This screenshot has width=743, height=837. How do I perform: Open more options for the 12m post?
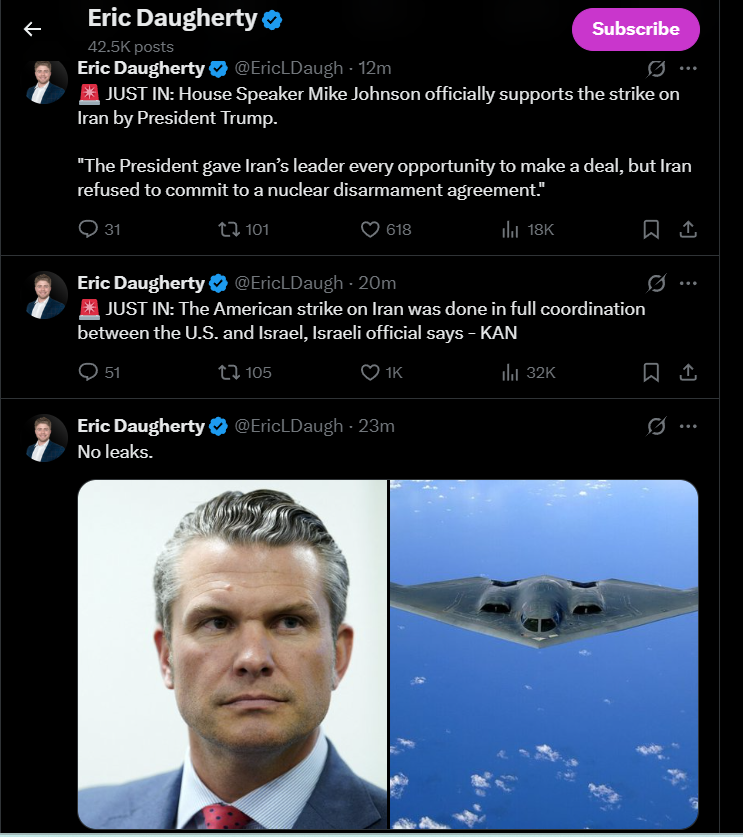click(x=688, y=68)
